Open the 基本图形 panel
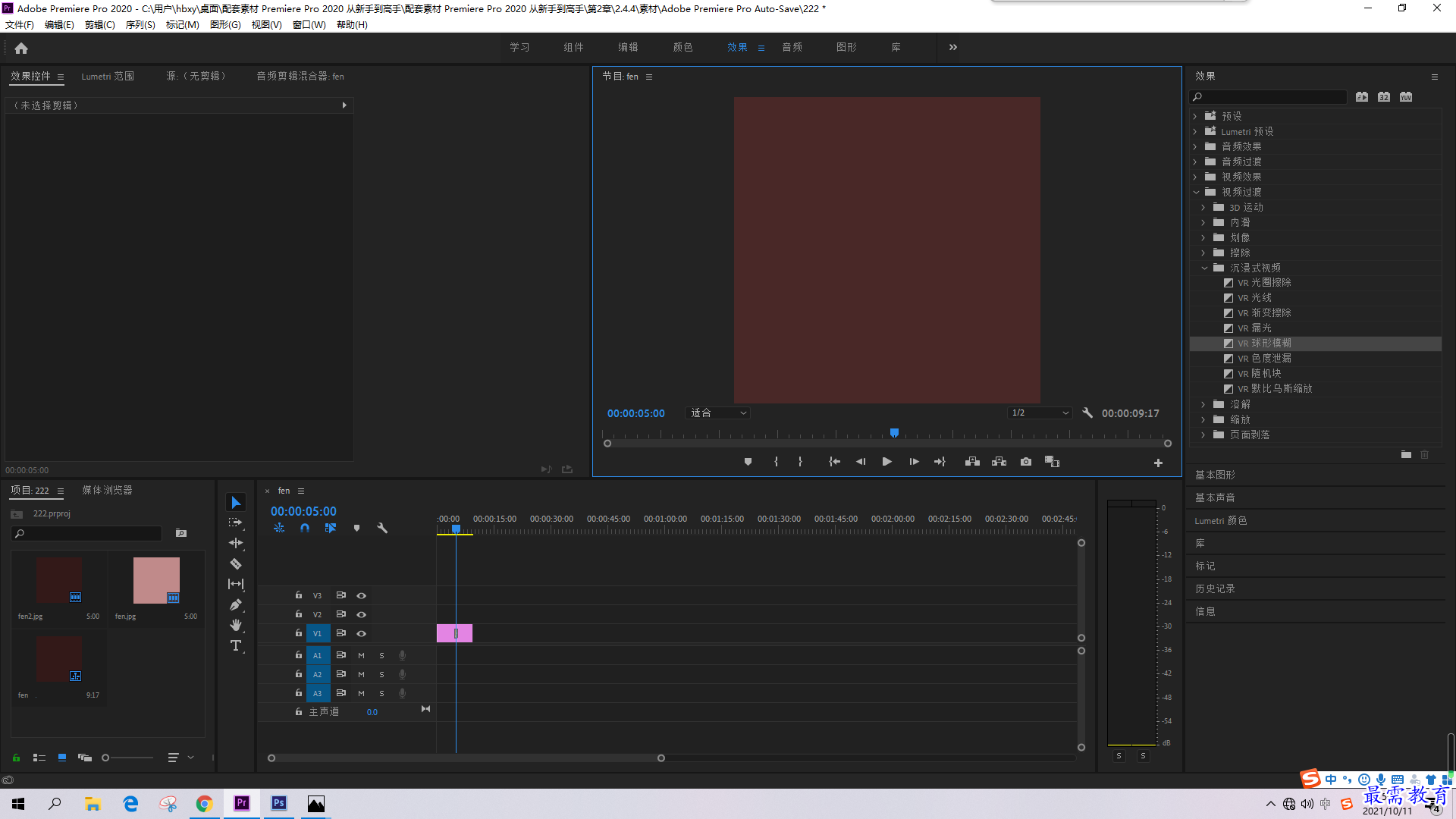The image size is (1456, 819). pyautogui.click(x=1215, y=475)
